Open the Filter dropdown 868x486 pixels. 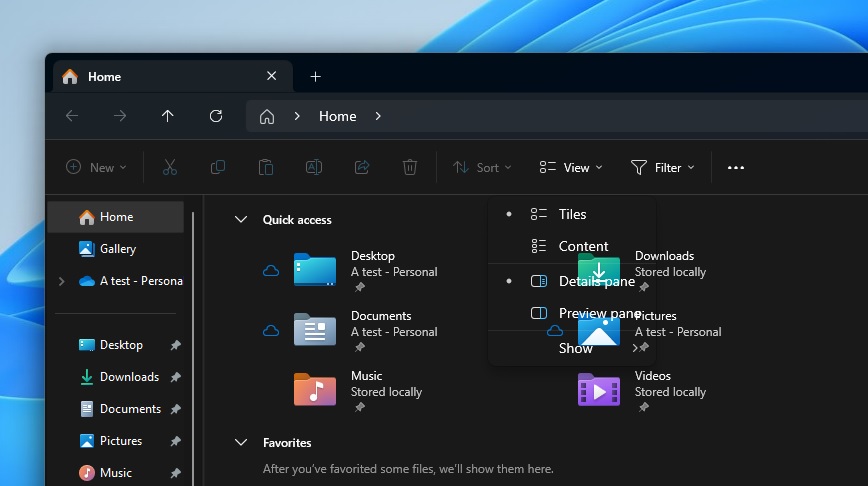(x=663, y=167)
